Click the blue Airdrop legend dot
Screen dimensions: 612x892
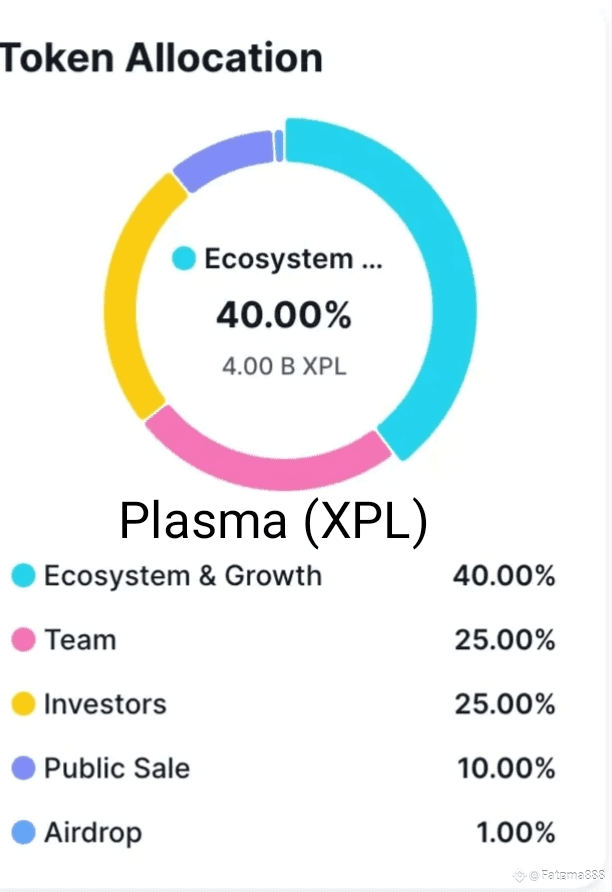click(x=23, y=832)
